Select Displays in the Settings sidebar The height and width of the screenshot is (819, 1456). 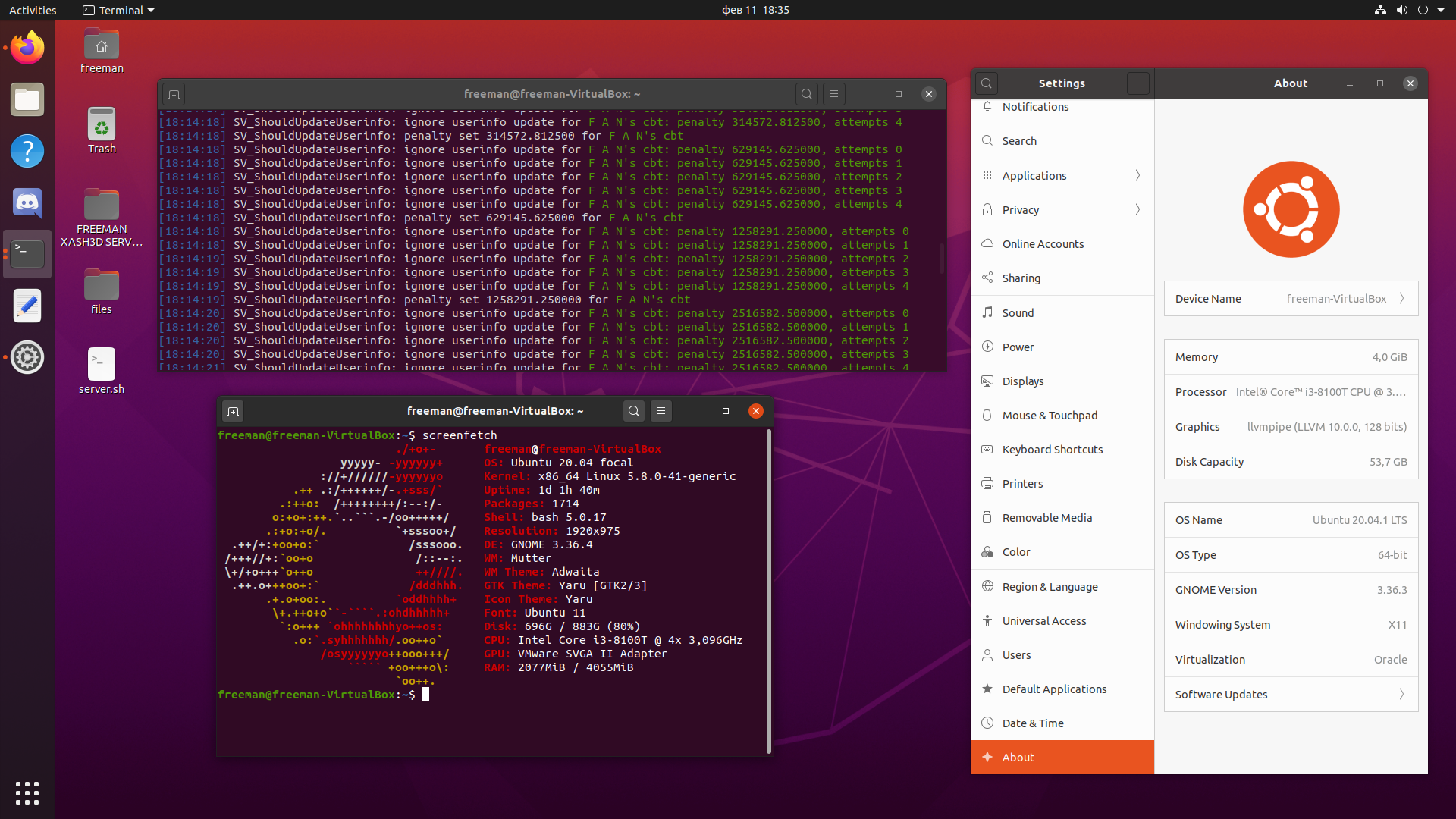click(1062, 381)
